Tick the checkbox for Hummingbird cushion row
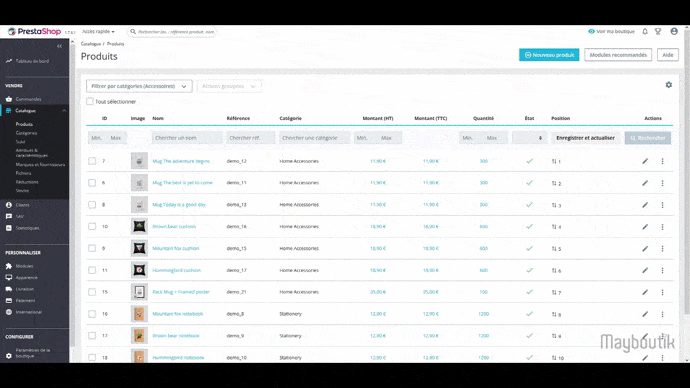This screenshot has width=690, height=388. tap(92, 270)
